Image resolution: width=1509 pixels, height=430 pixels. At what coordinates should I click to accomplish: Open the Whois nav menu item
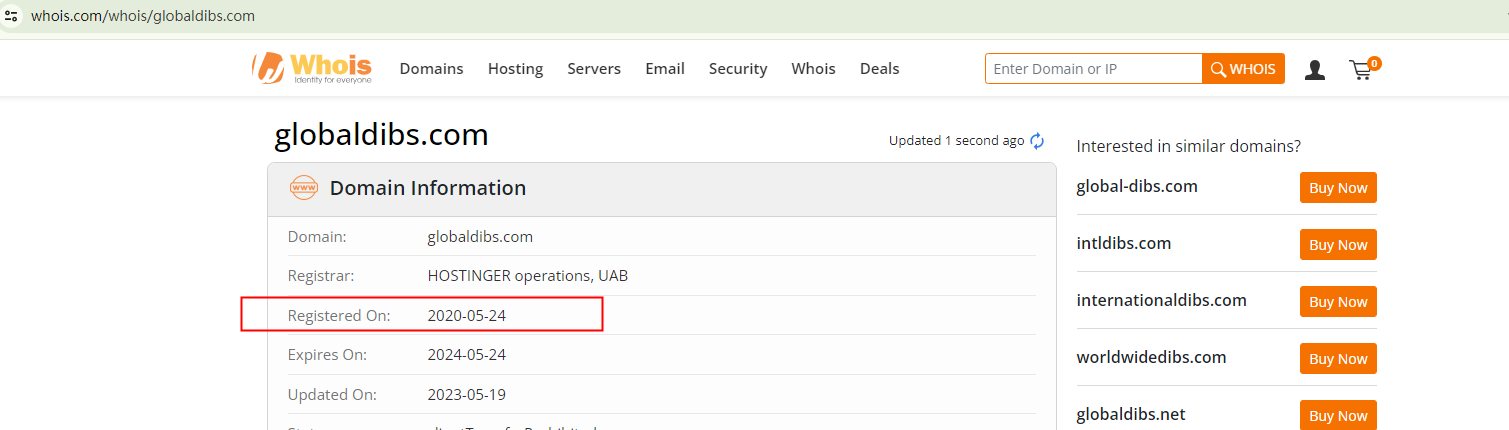point(813,69)
